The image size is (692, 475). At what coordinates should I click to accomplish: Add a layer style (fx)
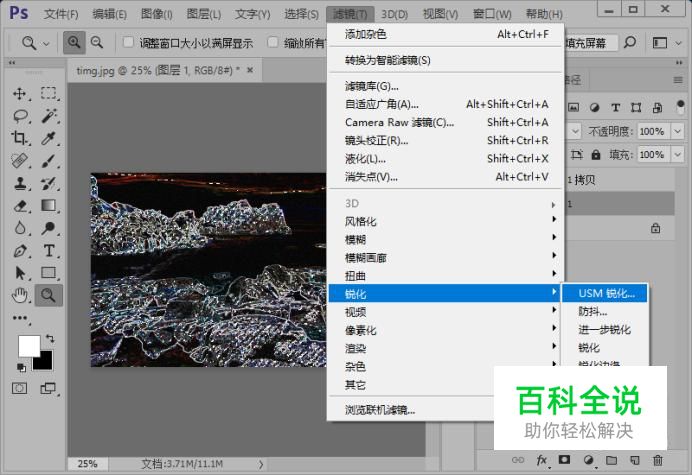coord(542,460)
